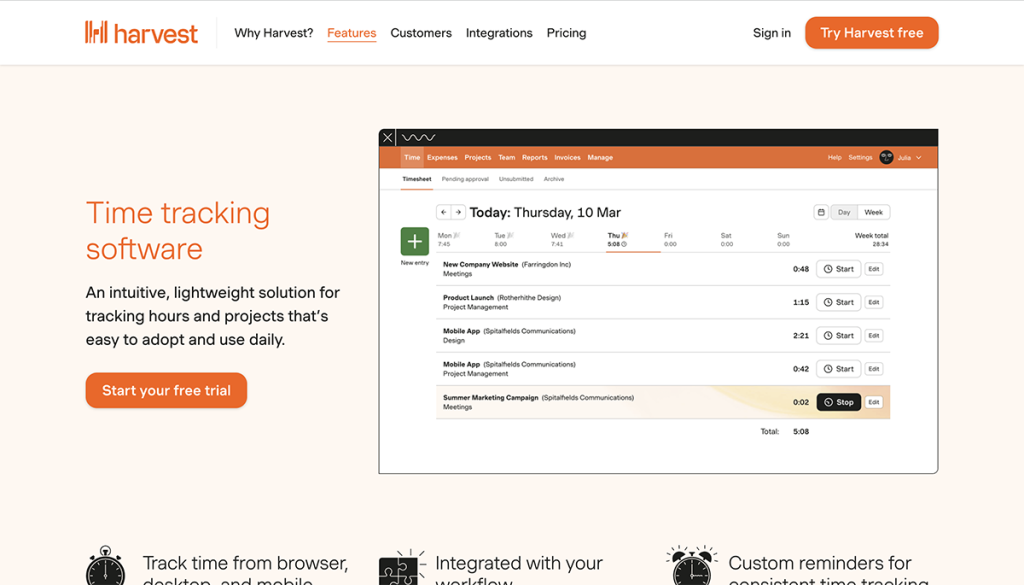Start timer for Mobile App Project Management

[x=839, y=369]
